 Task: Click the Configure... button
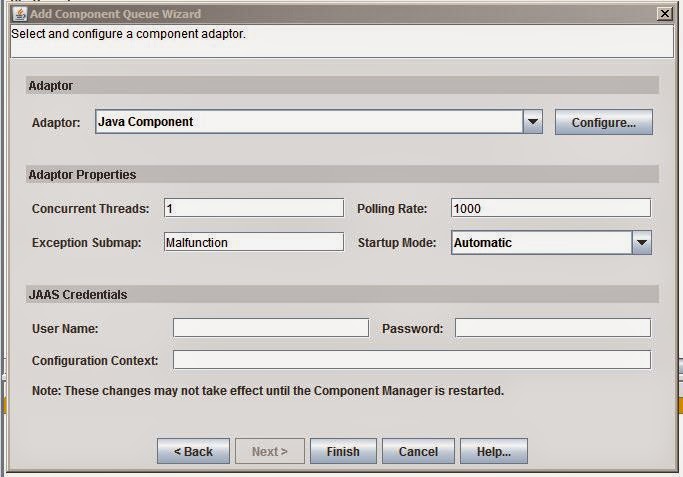[x=604, y=123]
